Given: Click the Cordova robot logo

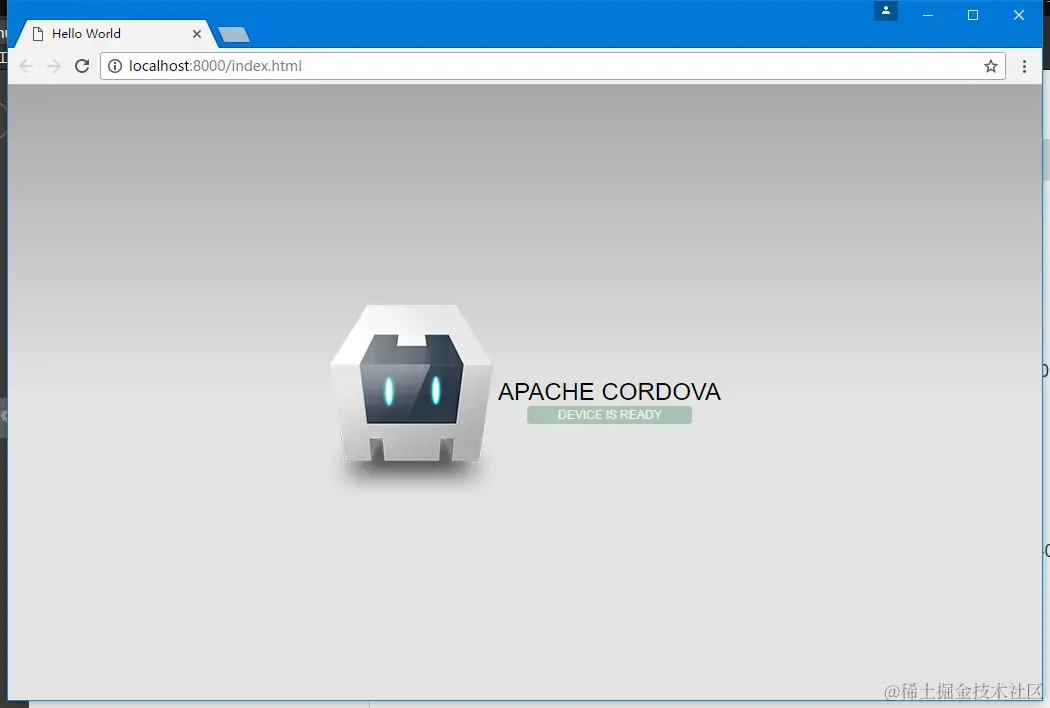Looking at the screenshot, I should tap(411, 385).
